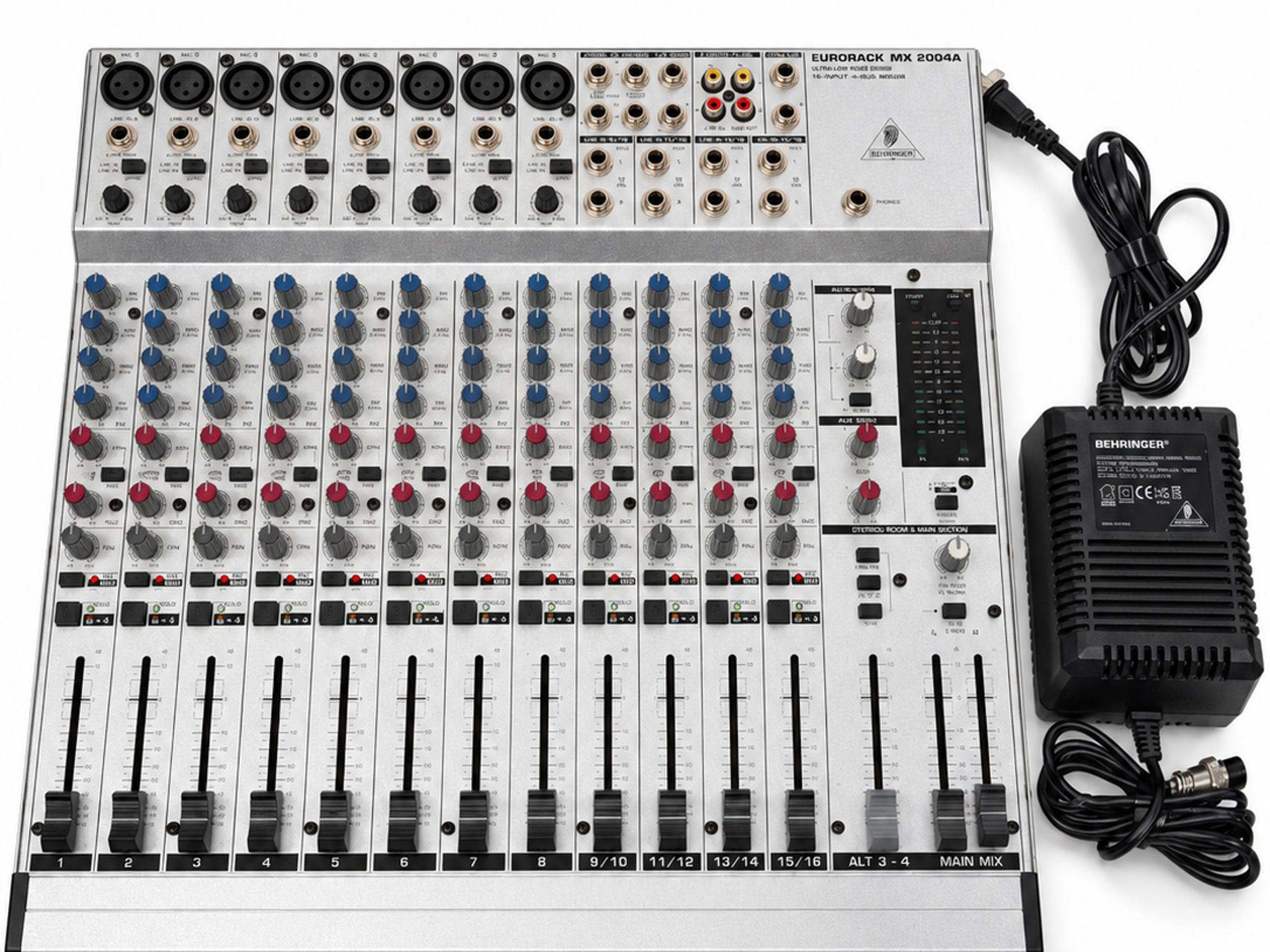Toggle channel 1's black switch above gain knob
Screen dimensions: 1270x952
pyautogui.click(x=133, y=166)
